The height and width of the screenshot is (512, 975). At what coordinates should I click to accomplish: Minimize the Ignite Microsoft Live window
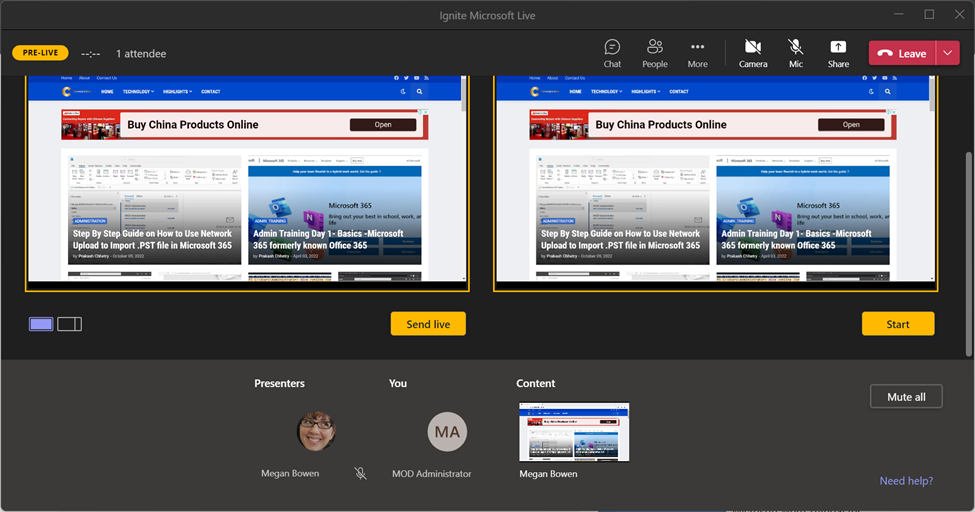tap(899, 14)
